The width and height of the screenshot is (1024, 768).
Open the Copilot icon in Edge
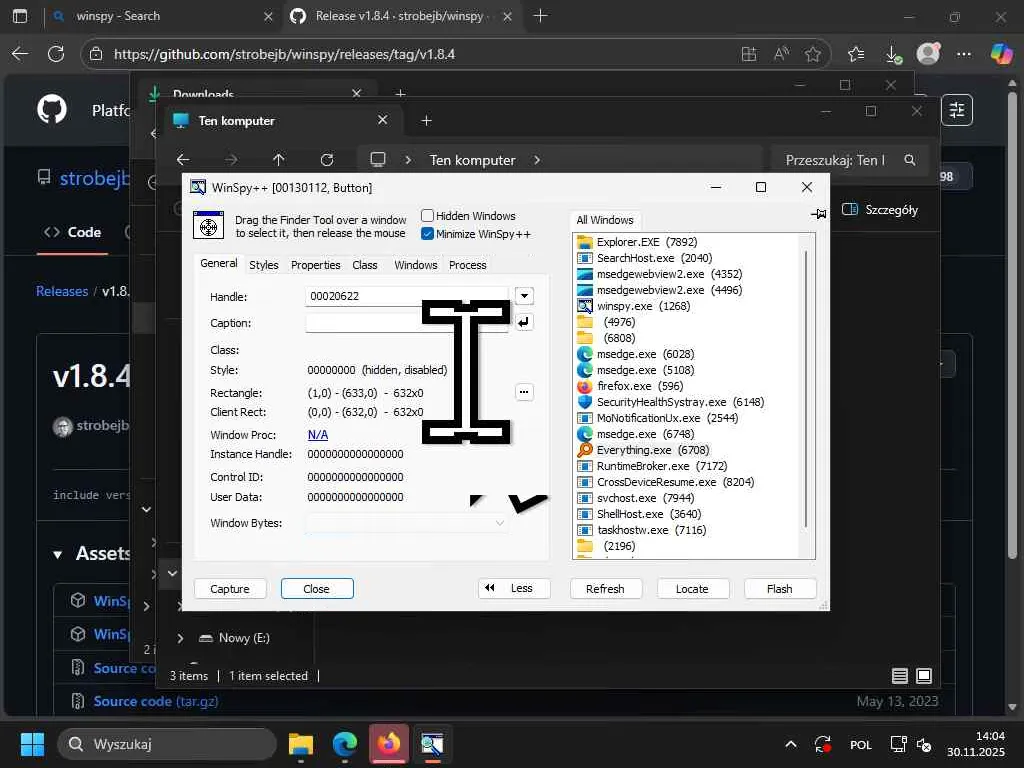click(x=1000, y=54)
